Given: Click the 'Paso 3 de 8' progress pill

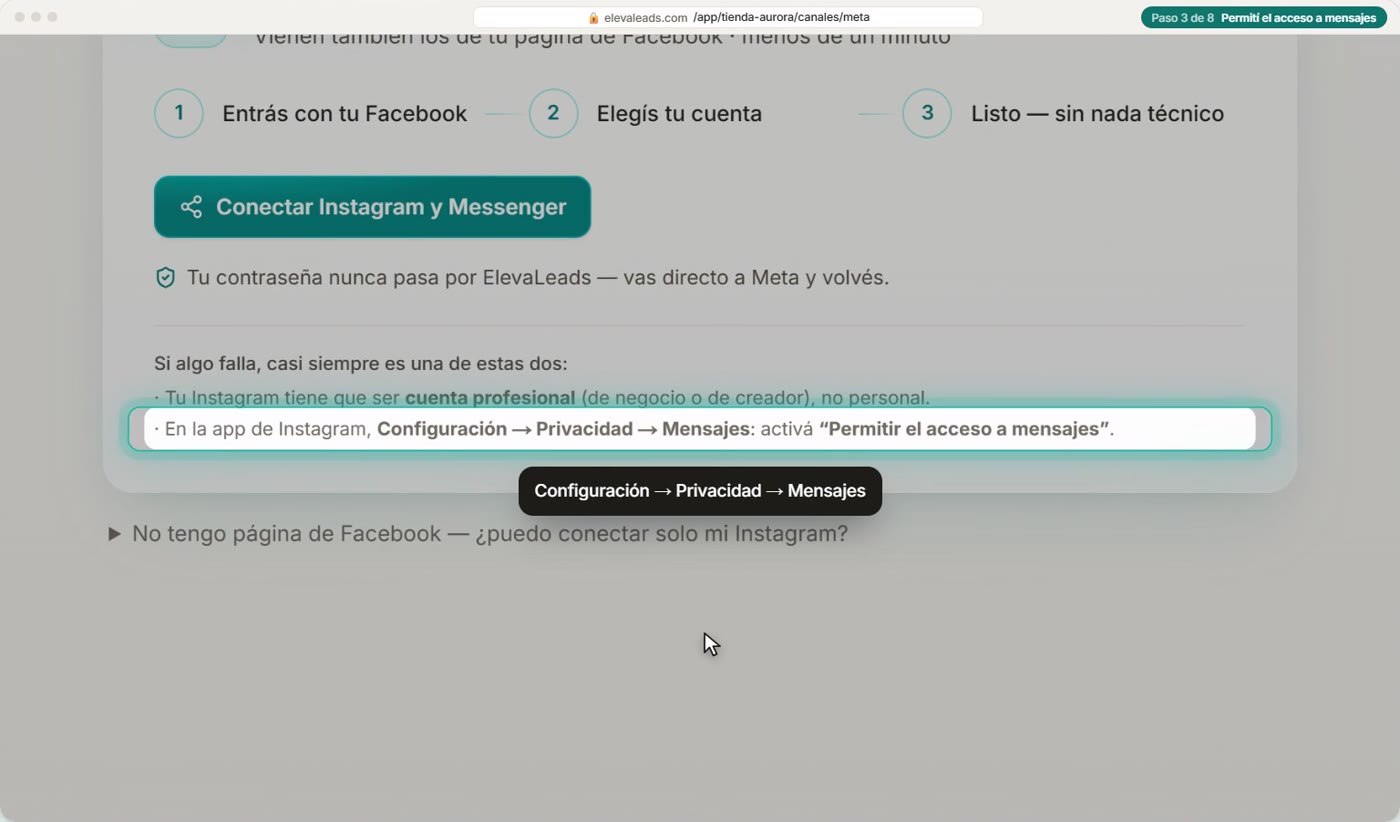Looking at the screenshot, I should tap(1263, 18).
